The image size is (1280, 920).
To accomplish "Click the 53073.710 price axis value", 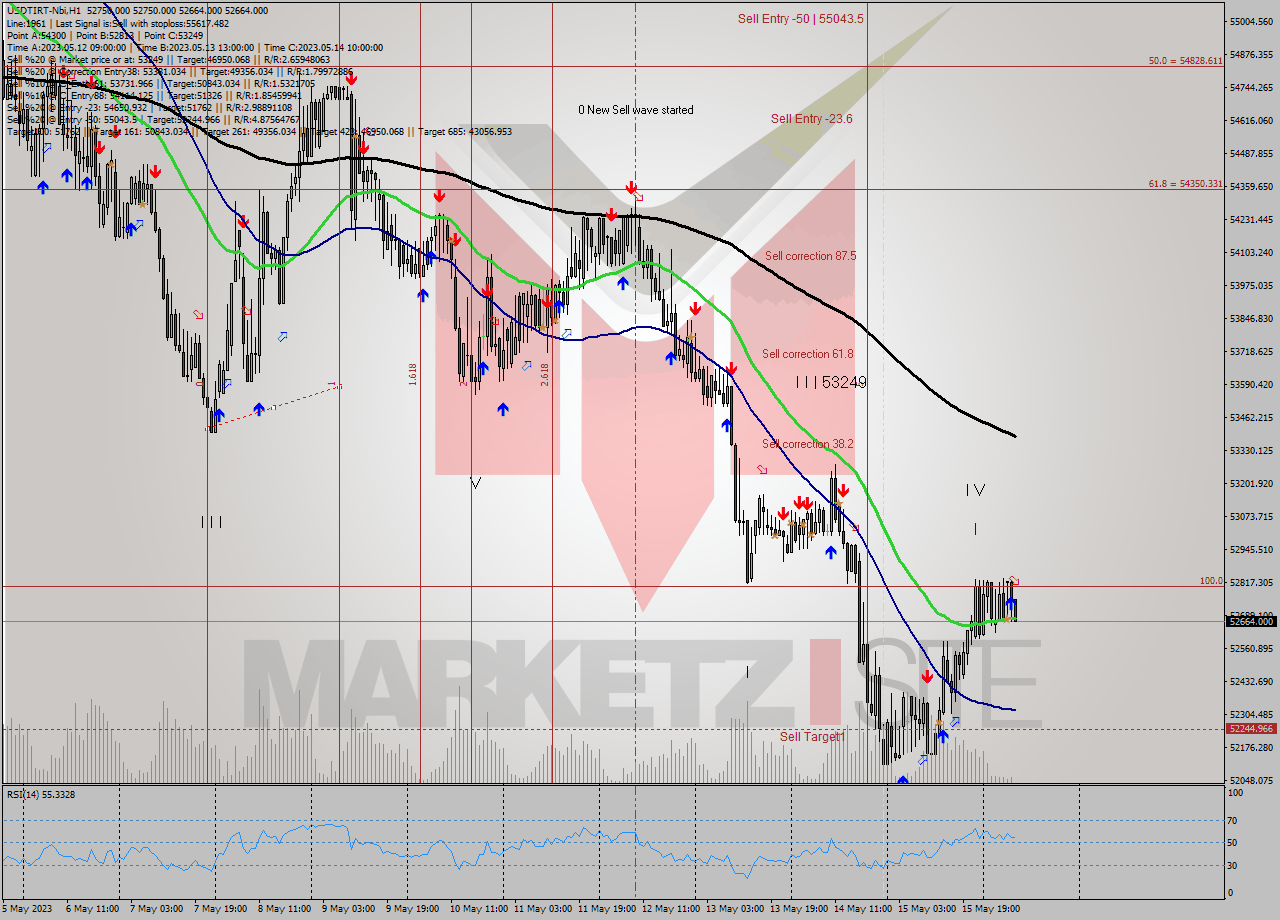I will 1250,516.
